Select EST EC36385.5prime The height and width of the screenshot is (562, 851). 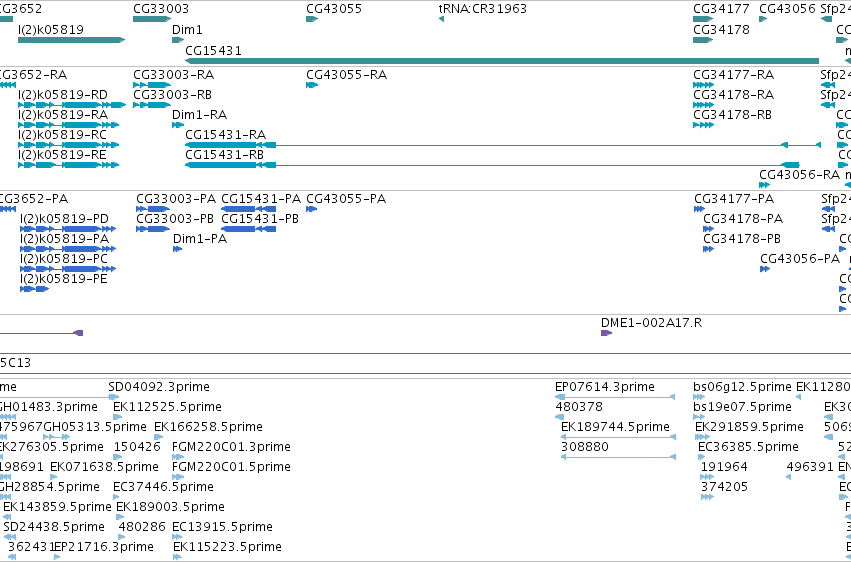click(748, 447)
